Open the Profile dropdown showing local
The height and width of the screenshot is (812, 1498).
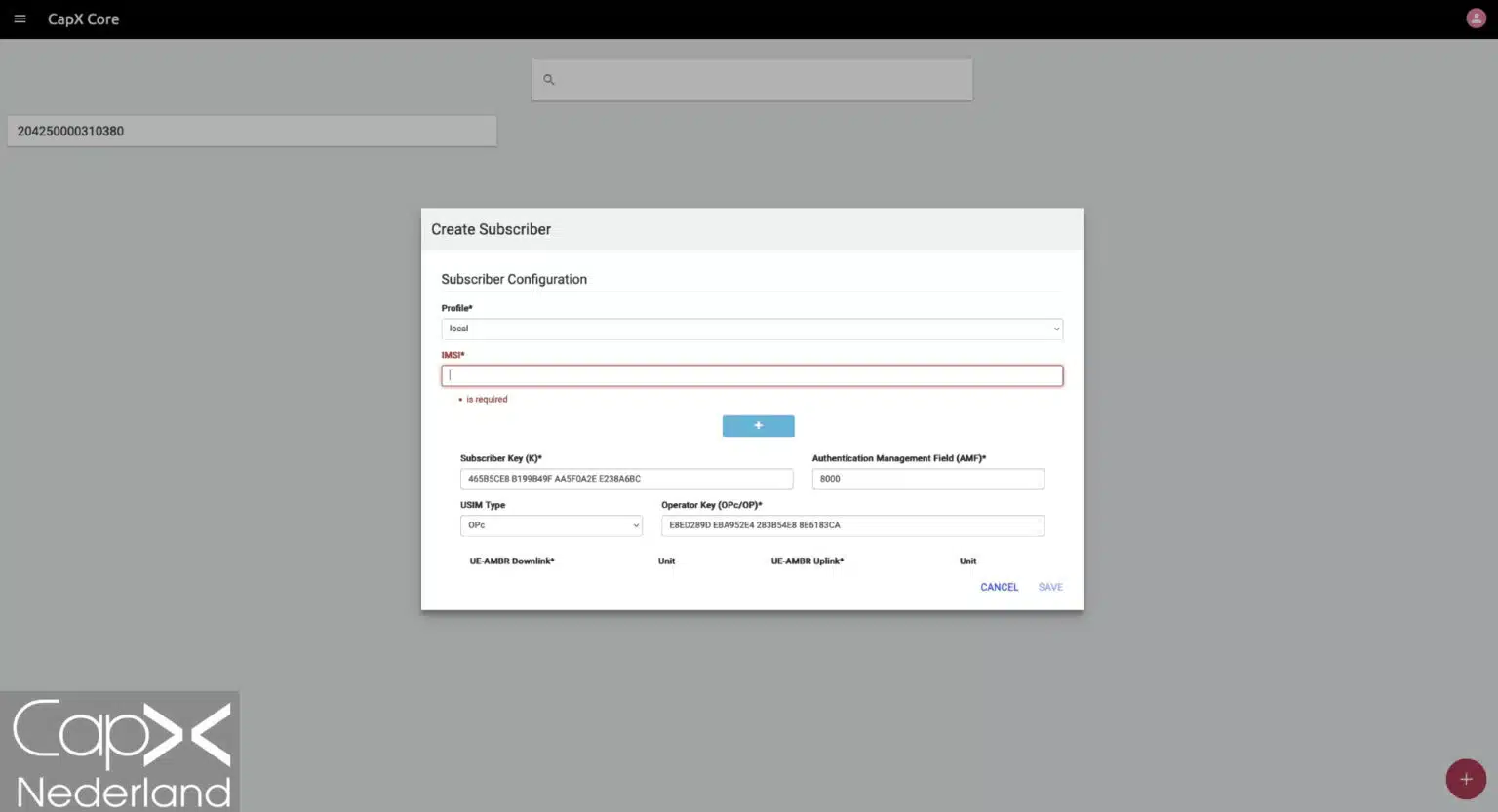(x=752, y=329)
